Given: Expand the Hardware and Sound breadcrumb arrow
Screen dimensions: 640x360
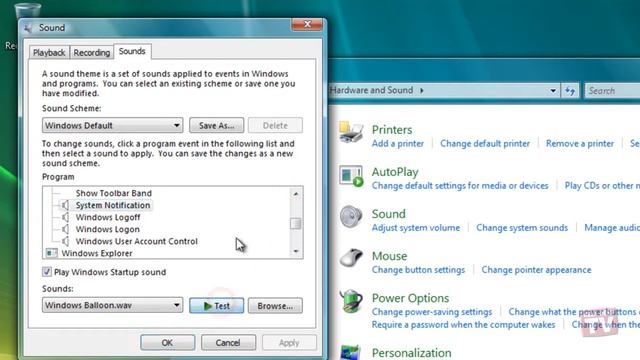Looking at the screenshot, I should 422,91.
